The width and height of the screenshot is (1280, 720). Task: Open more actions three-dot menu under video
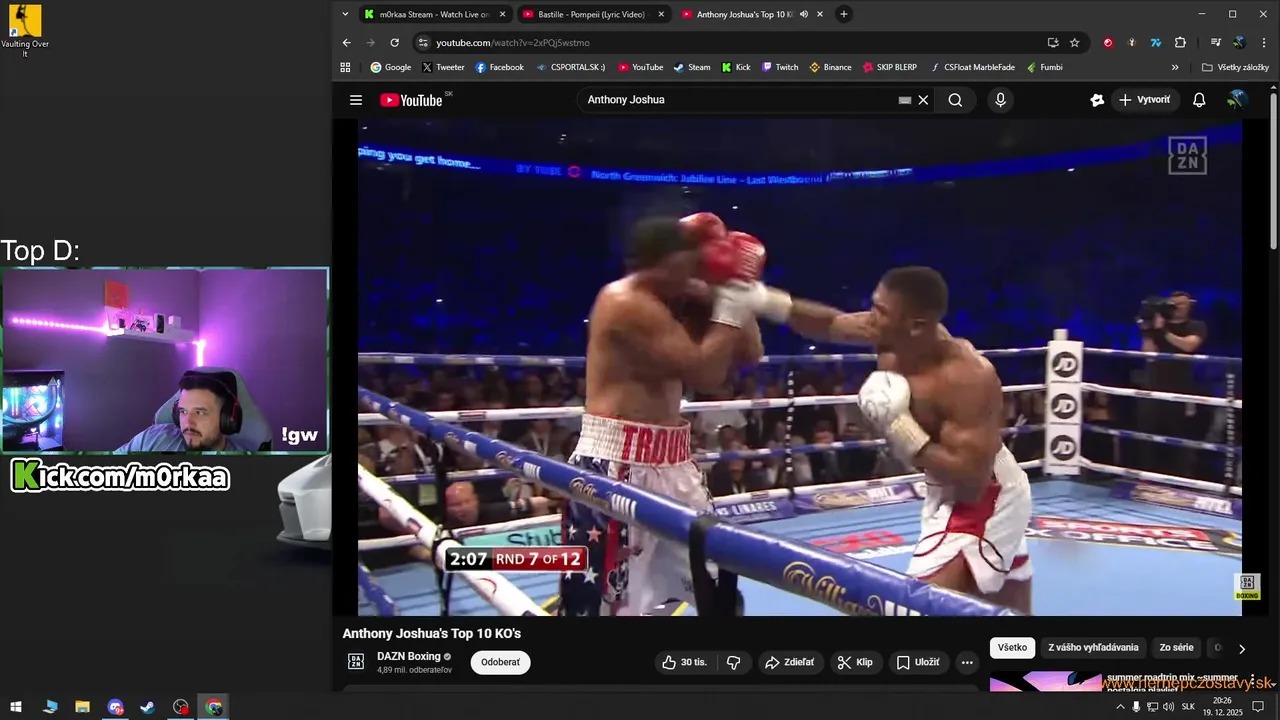point(966,662)
